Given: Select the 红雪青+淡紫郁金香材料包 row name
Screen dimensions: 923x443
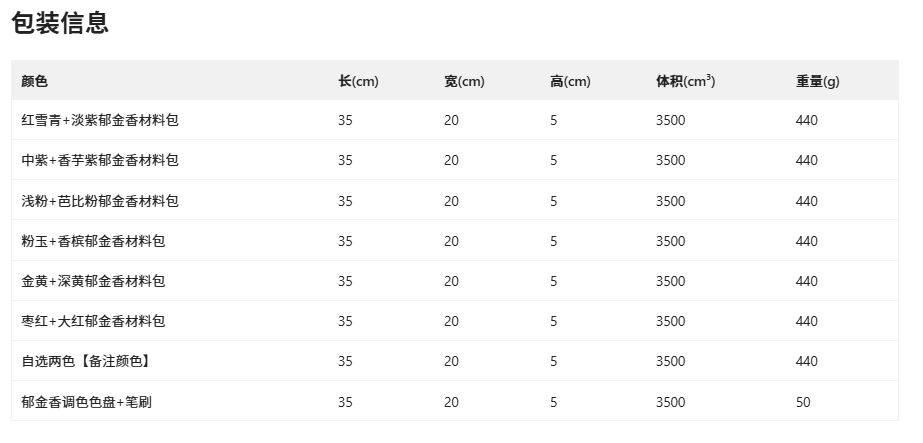Looking at the screenshot, I should [100, 120].
